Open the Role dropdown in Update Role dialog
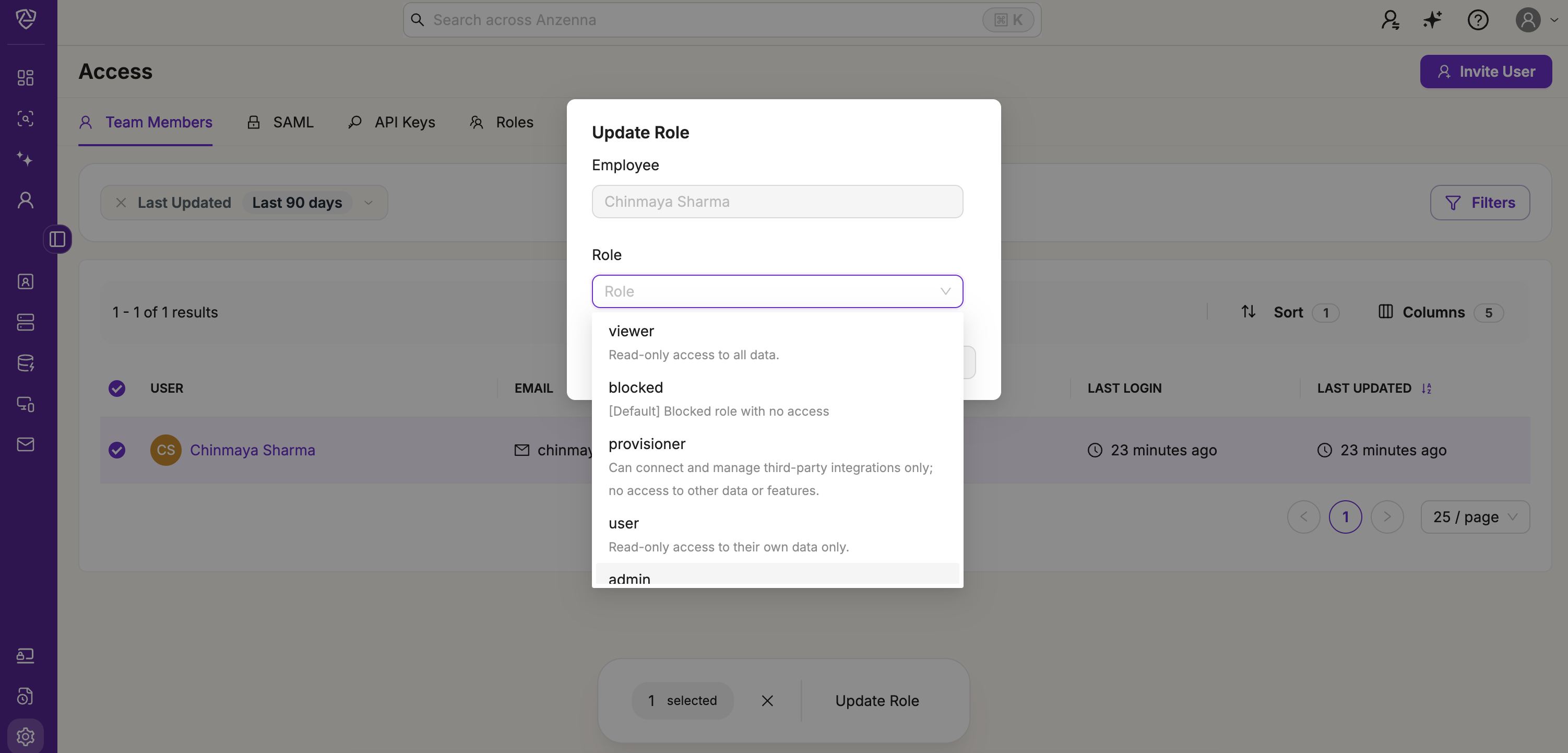 (777, 291)
